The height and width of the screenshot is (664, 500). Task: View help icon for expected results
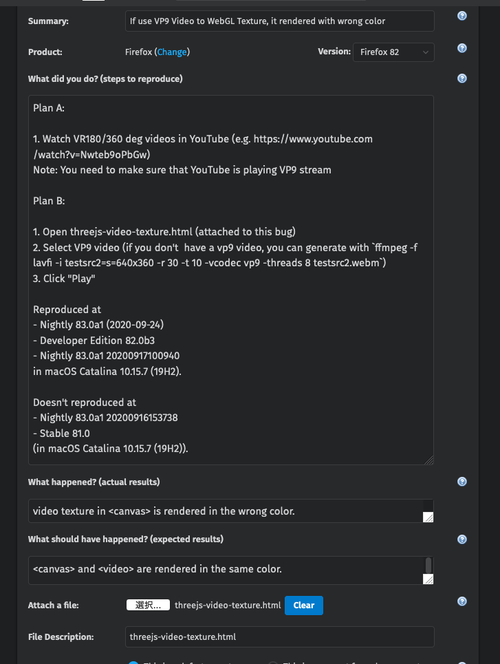(462, 539)
